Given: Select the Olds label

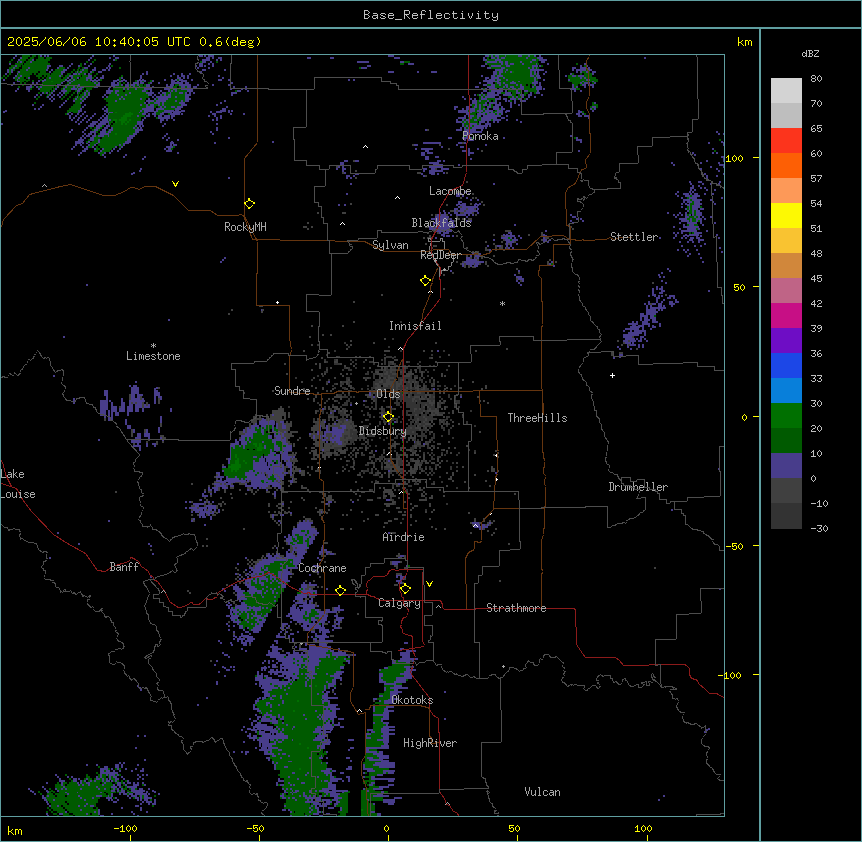Looking at the screenshot, I should point(388,394).
